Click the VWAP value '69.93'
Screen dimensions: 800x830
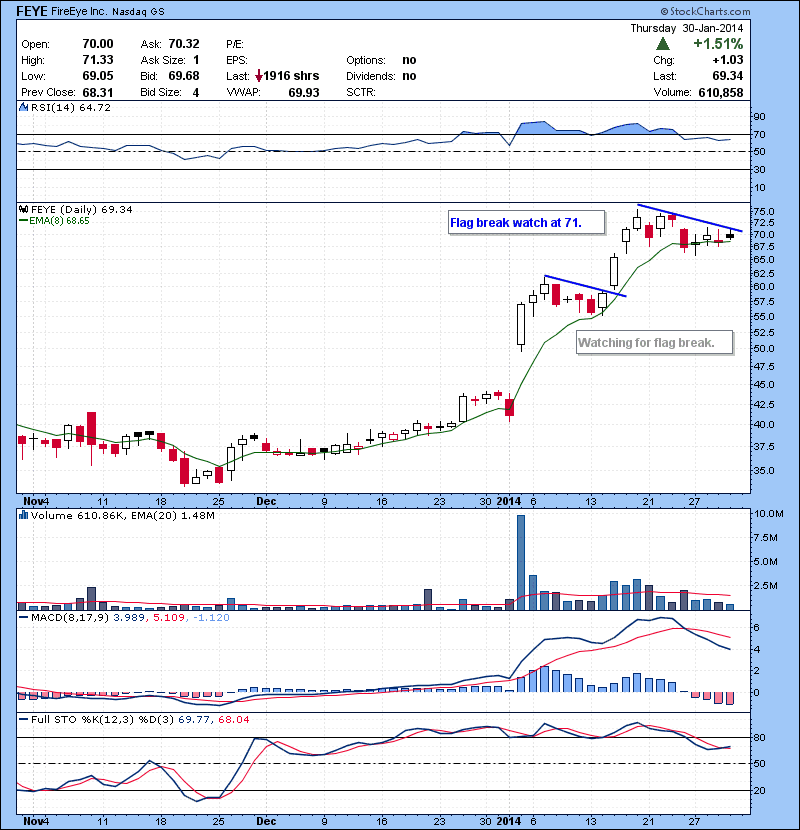[304, 93]
